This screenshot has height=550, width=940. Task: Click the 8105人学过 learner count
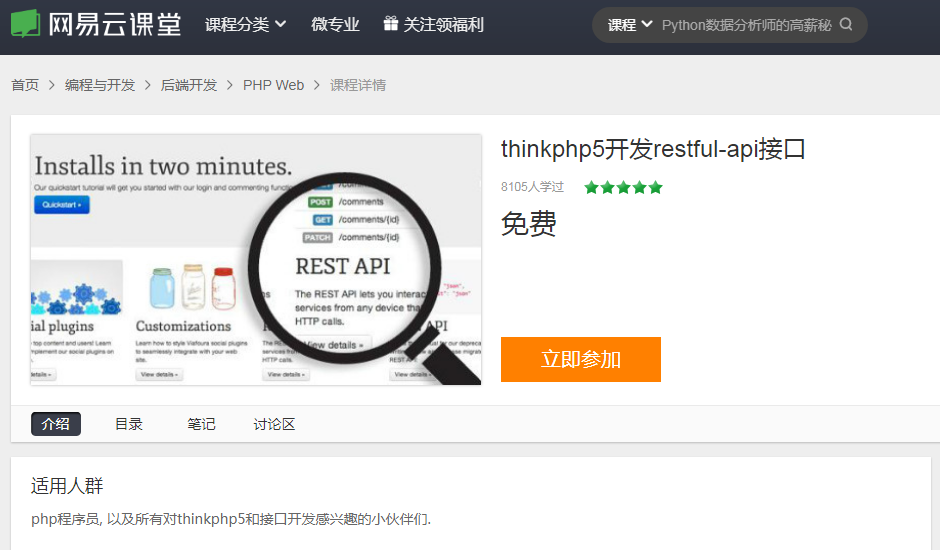[x=532, y=187]
